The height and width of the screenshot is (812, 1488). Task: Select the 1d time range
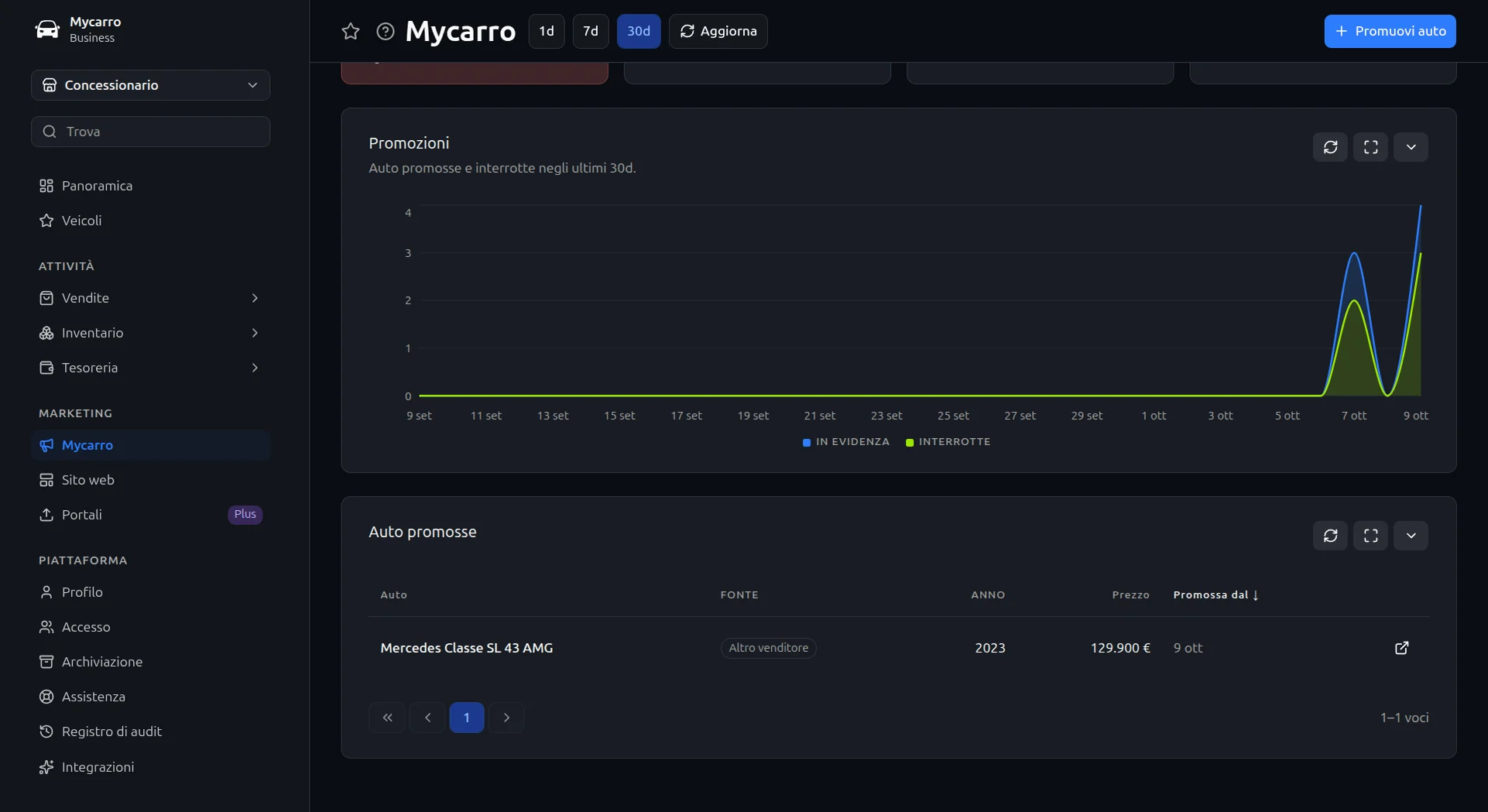[547, 31]
